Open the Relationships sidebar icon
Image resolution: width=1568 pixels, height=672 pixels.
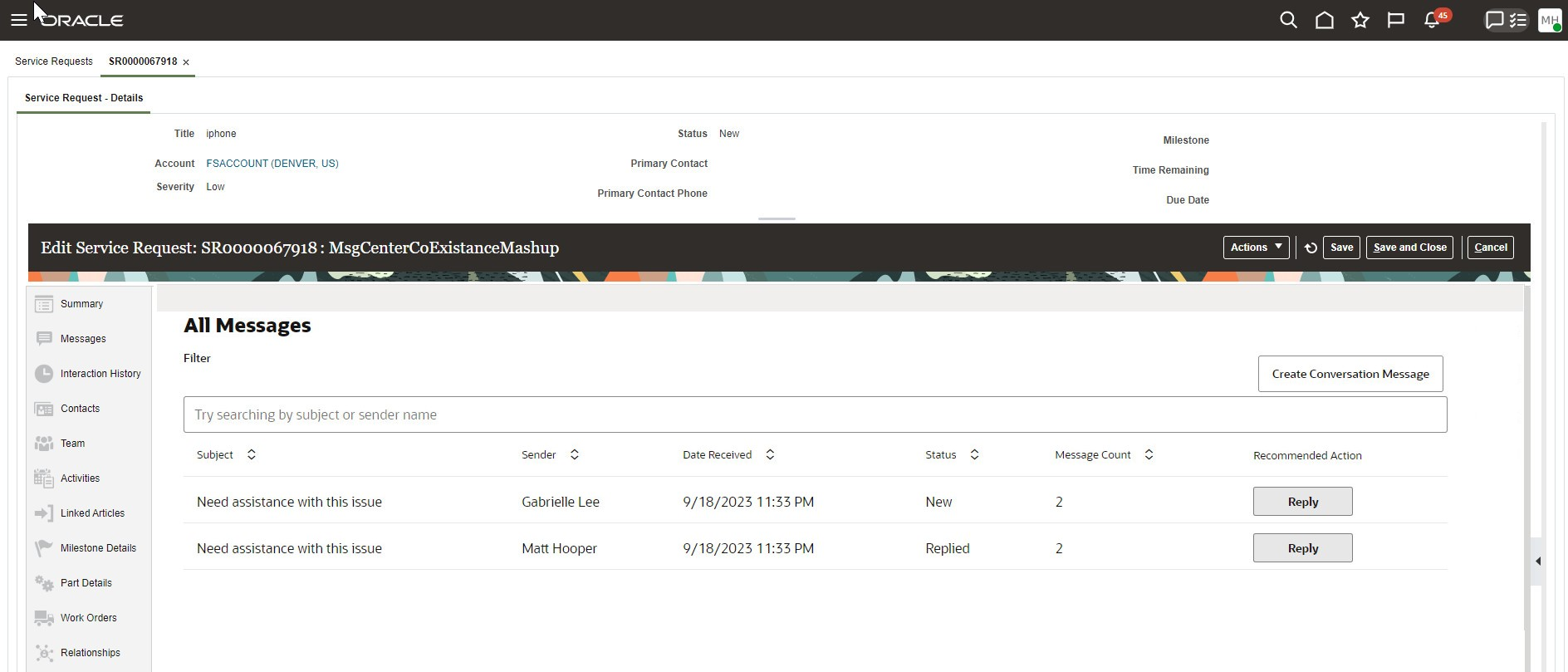pos(44,653)
